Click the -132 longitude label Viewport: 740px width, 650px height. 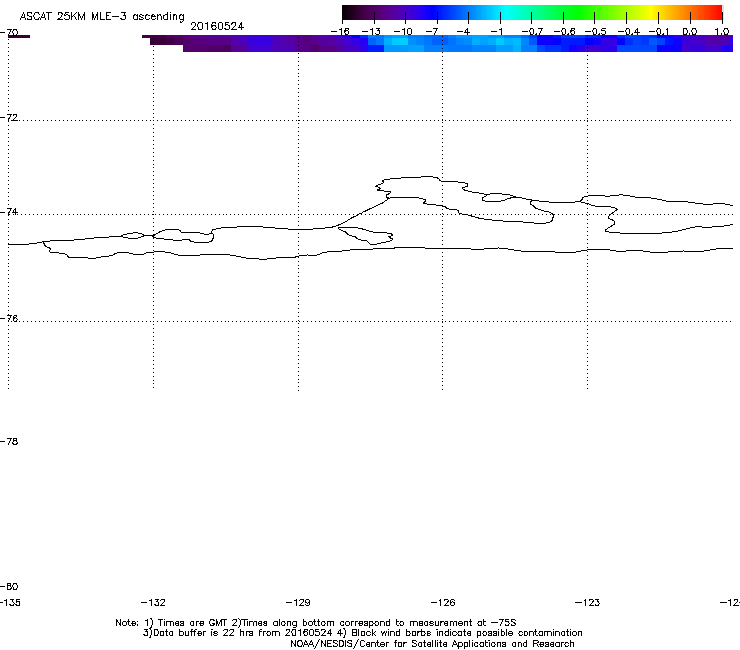click(153, 602)
